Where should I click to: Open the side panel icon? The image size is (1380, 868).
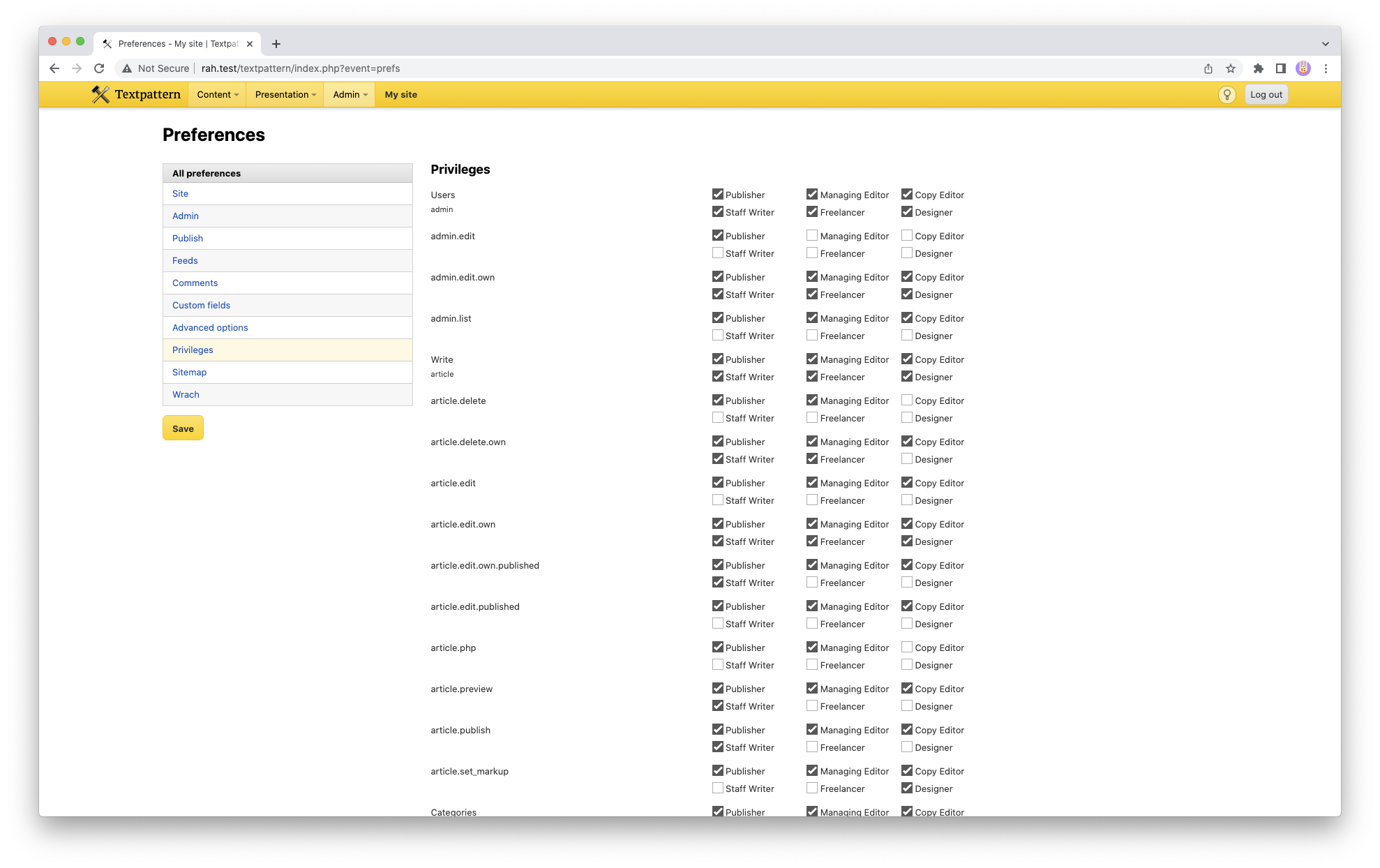(x=1281, y=68)
